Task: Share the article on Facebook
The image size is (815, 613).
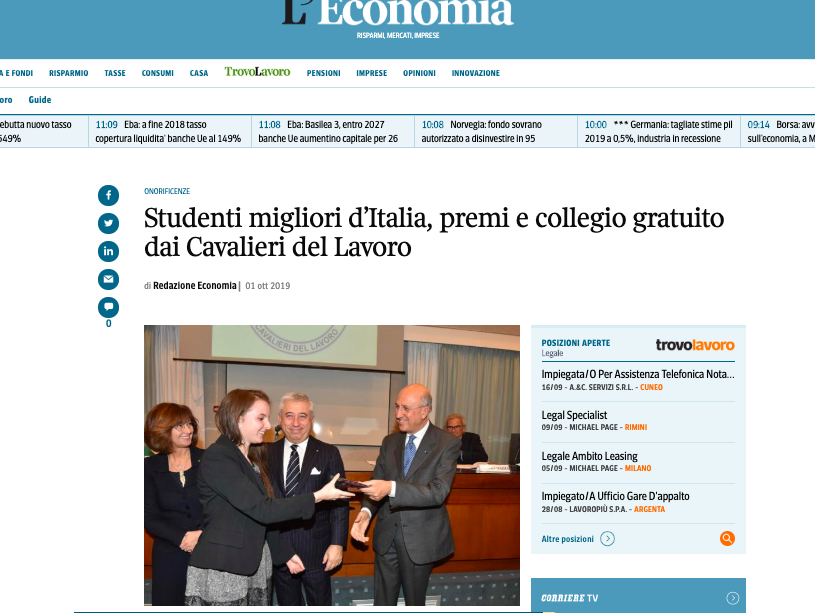Action: click(x=108, y=195)
